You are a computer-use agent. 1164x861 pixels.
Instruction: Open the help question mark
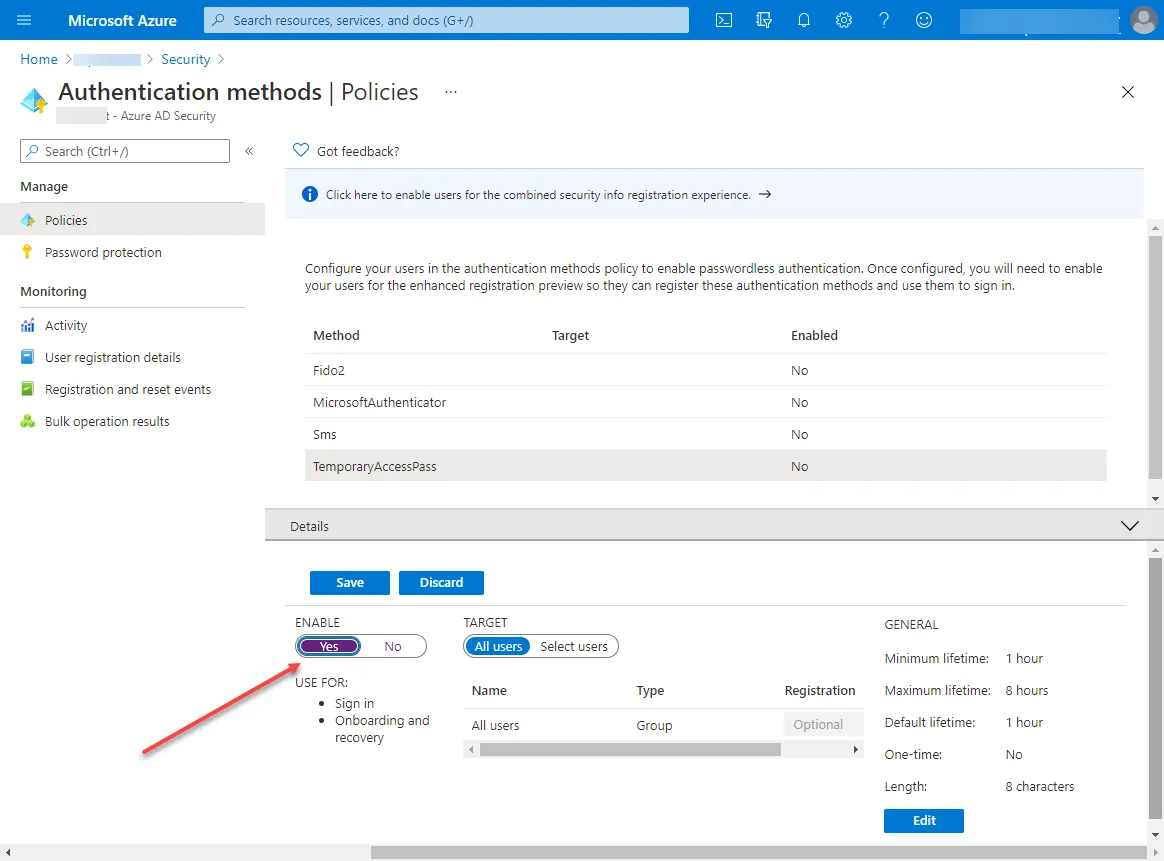tap(883, 20)
